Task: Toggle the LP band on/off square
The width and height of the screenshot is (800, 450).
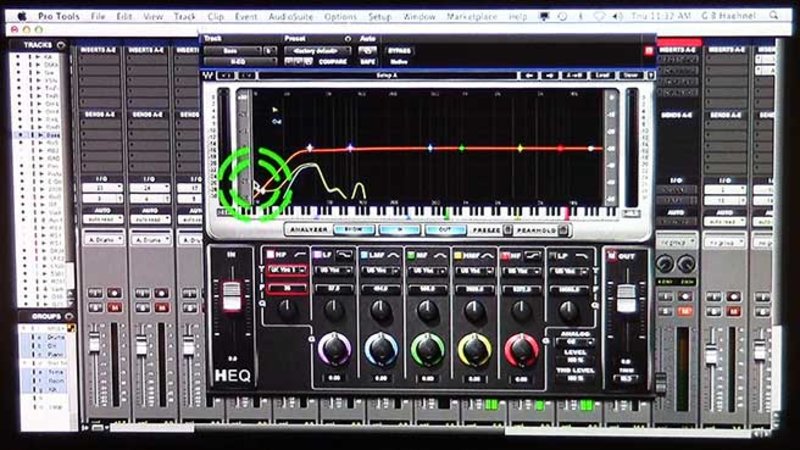Action: pos(553,256)
